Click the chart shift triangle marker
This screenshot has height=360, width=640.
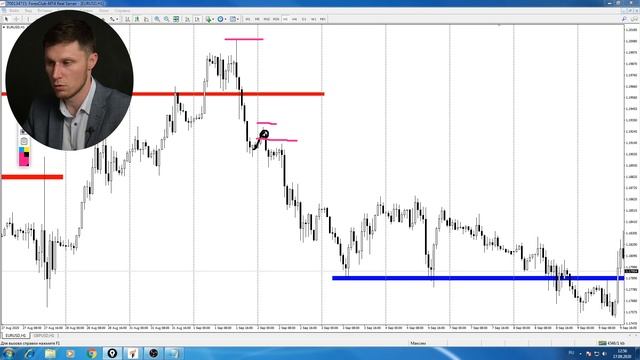(499, 25)
